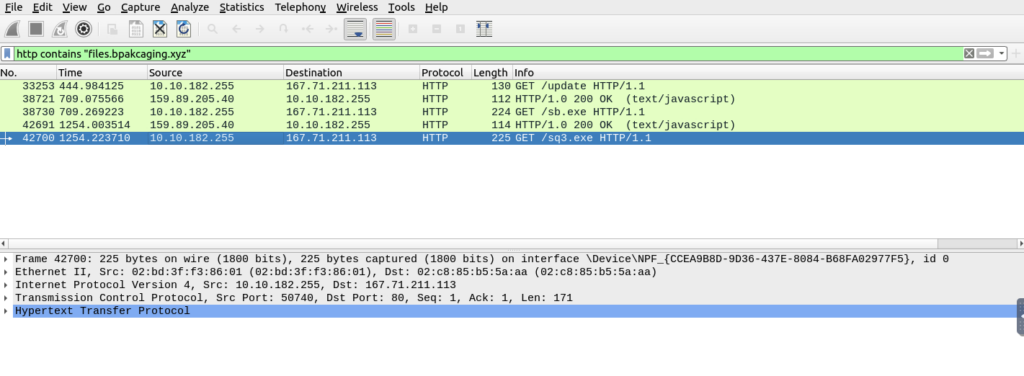This screenshot has height=376, width=1024.
Task: Sort packets by No. column
Action: pos(28,72)
